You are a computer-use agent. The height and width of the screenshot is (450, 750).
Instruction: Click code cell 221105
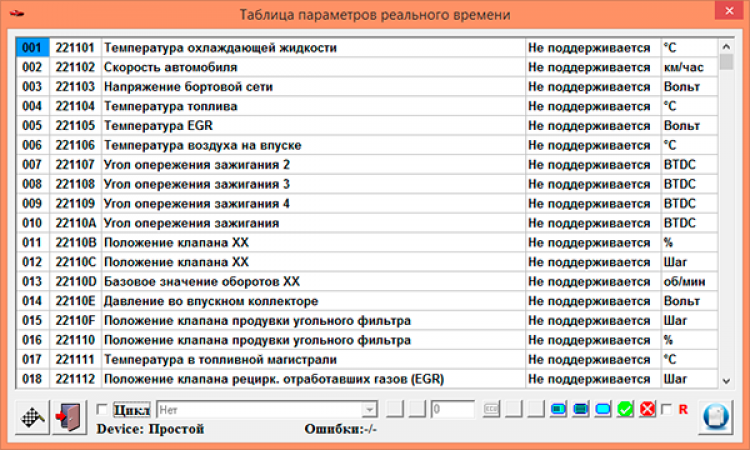(x=76, y=126)
